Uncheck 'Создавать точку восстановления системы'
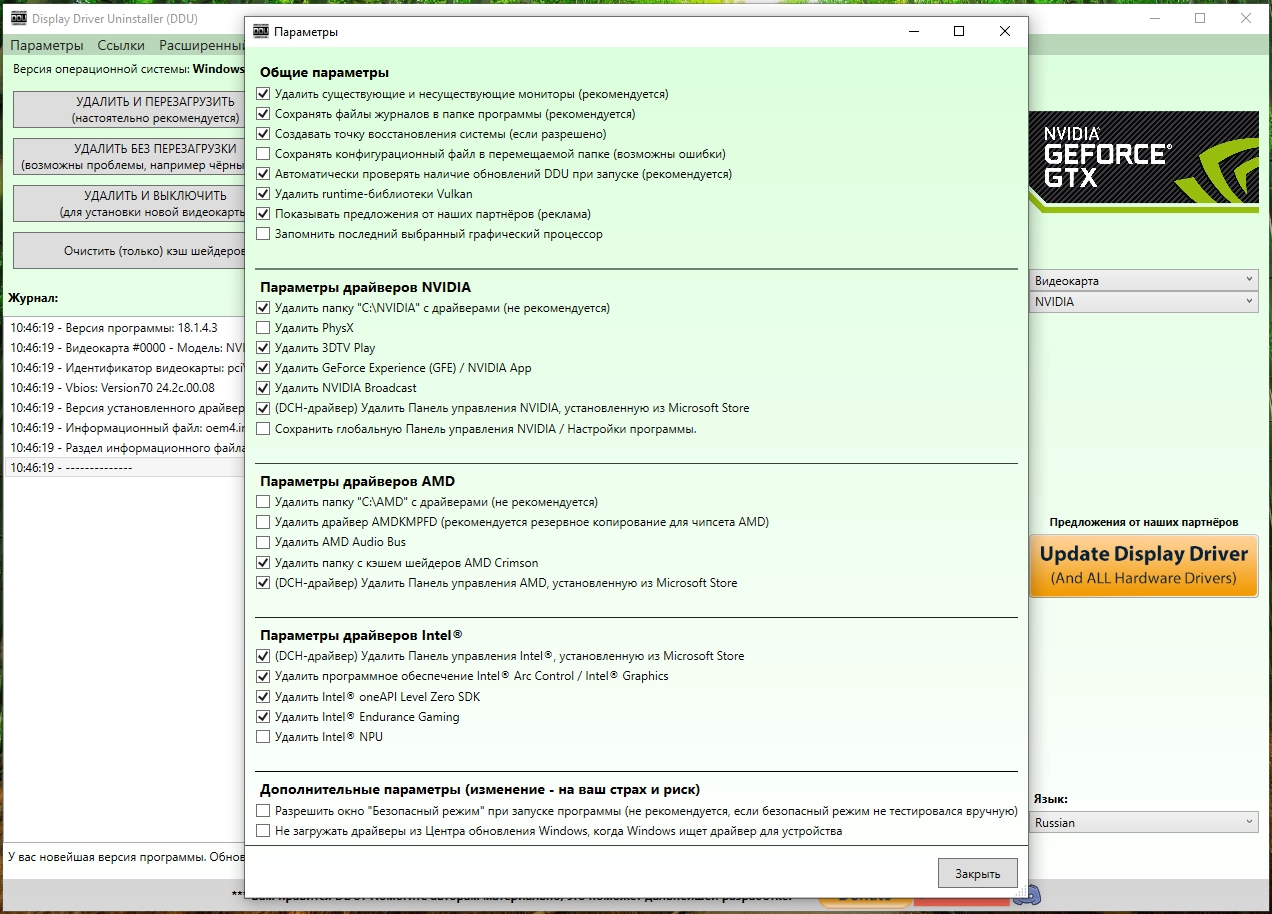 click(x=263, y=134)
